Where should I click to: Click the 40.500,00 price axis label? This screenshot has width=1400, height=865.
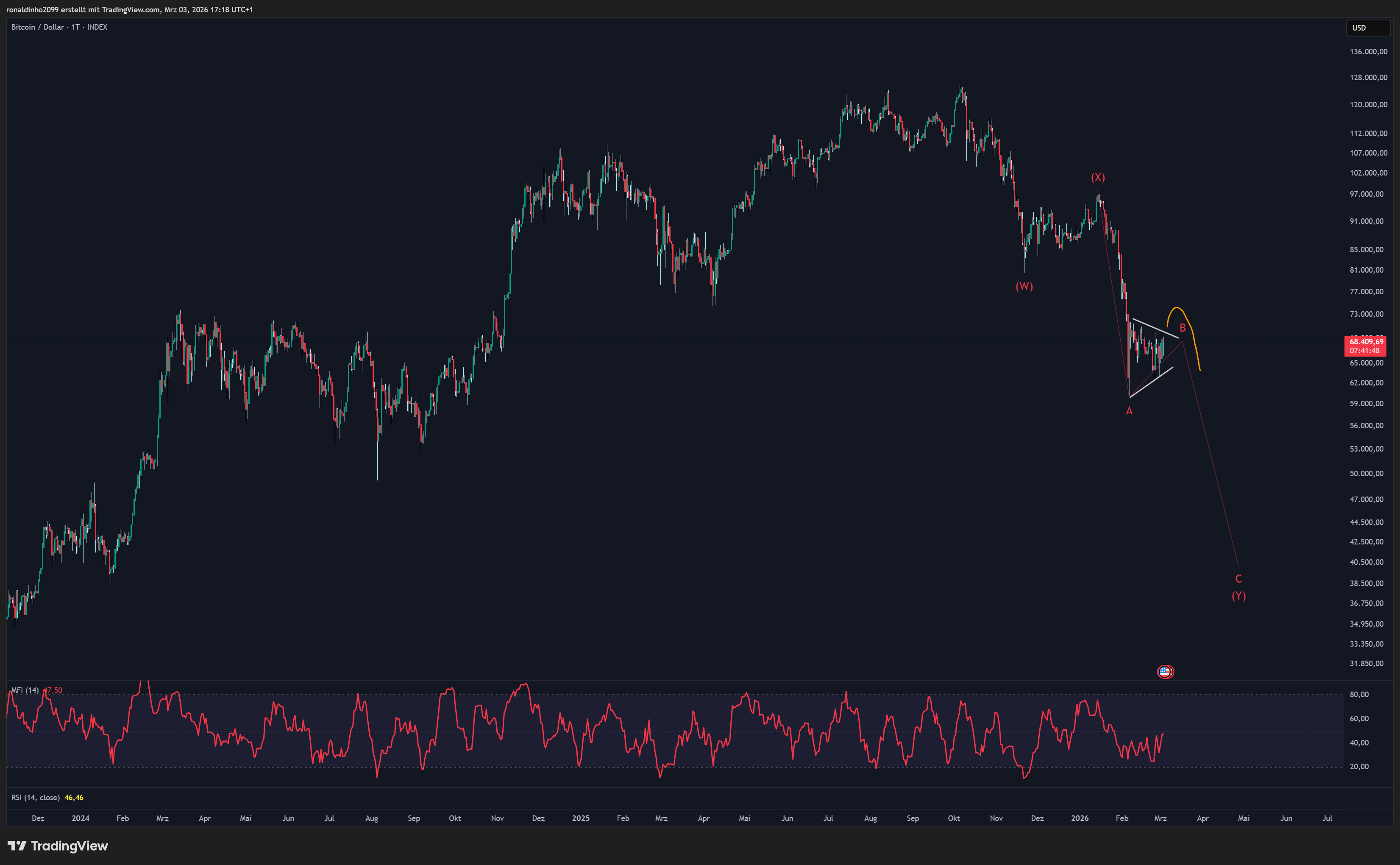(x=1366, y=562)
